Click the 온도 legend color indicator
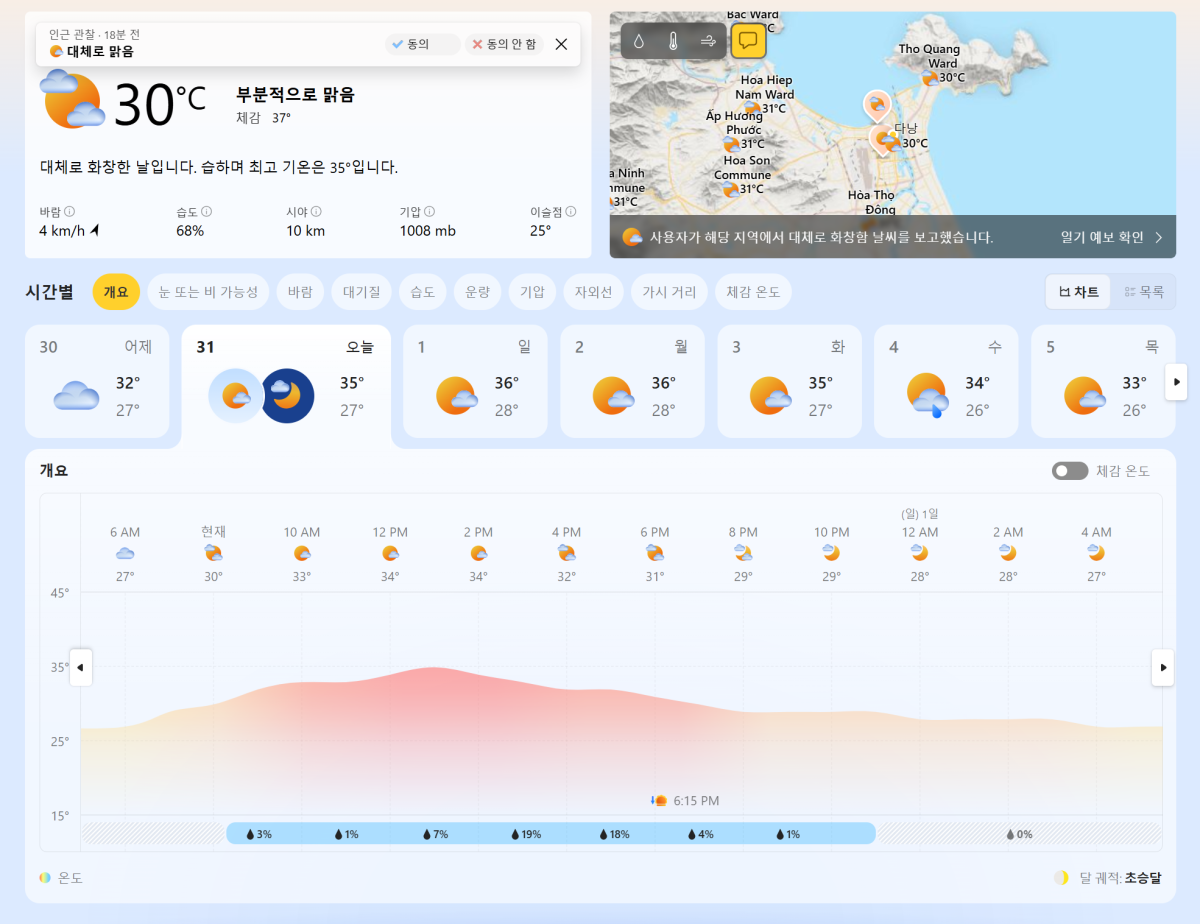The height and width of the screenshot is (924, 1200). (x=45, y=878)
